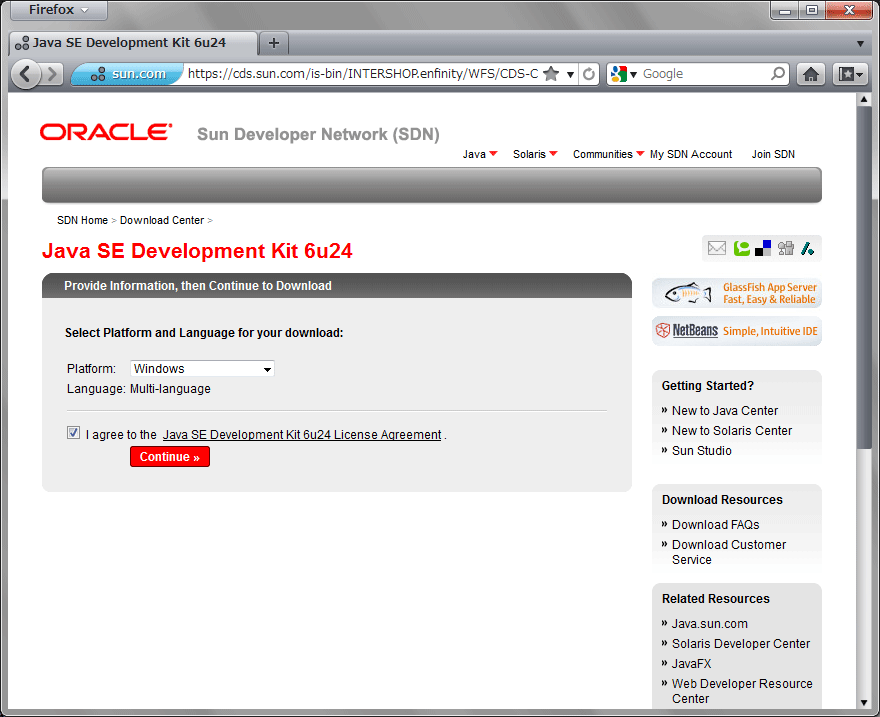Click the search magnifier icon
This screenshot has height=717, width=880.
[778, 73]
